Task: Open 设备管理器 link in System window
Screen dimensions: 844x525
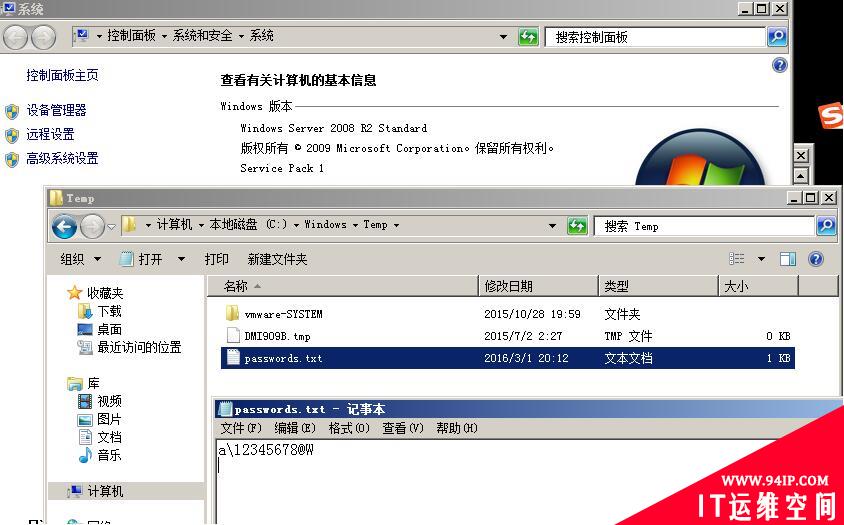Action: click(57, 110)
